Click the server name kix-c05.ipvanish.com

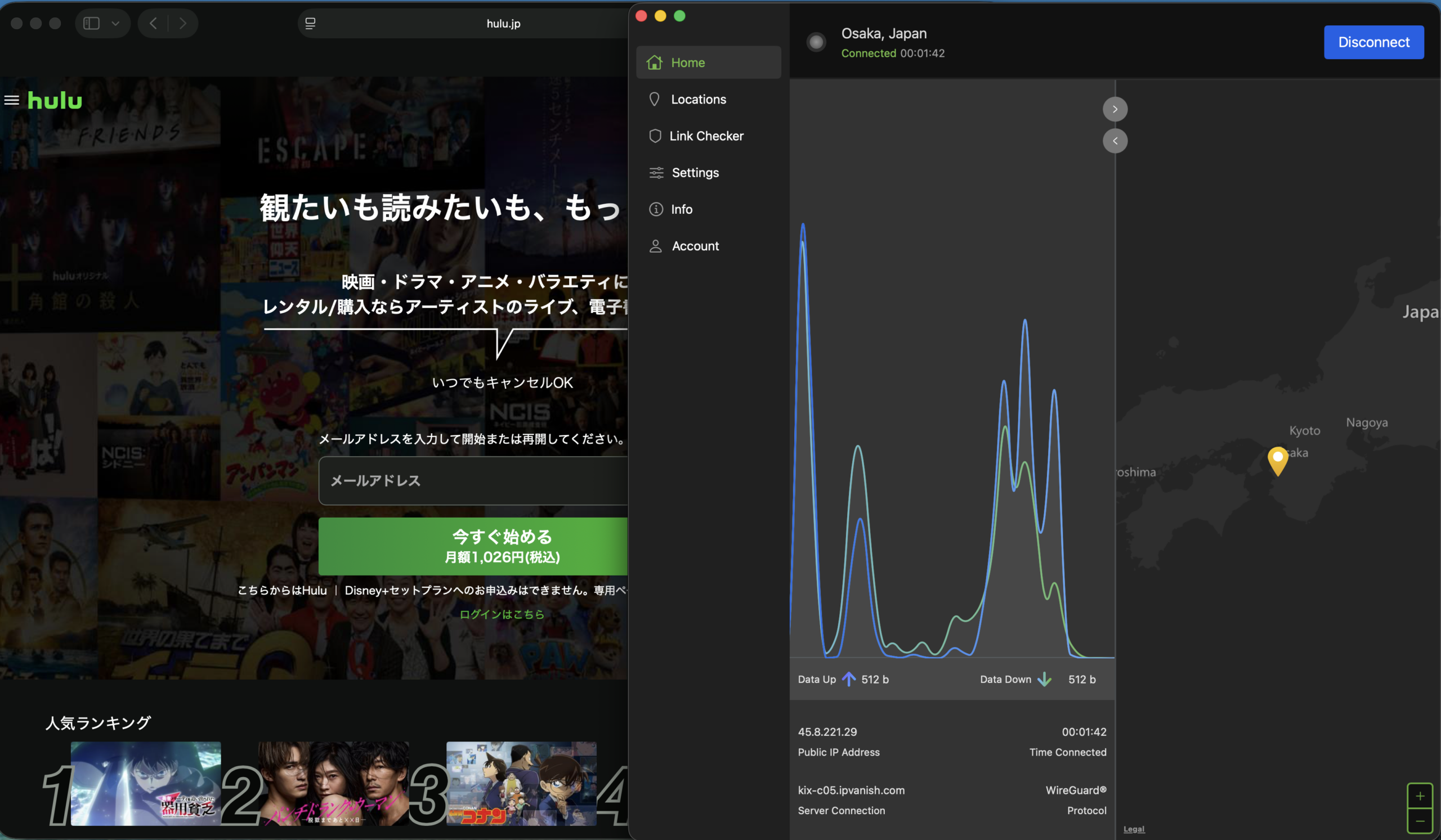click(x=851, y=790)
